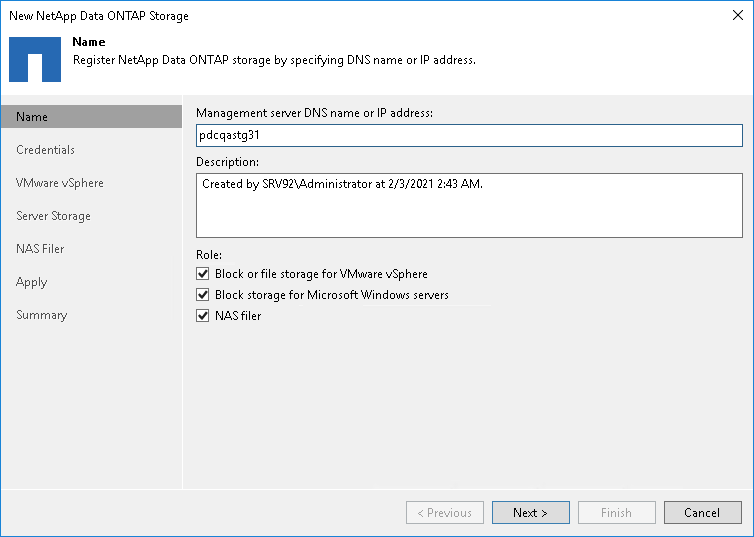Image resolution: width=754 pixels, height=537 pixels.
Task: Click the 'Management server DNS name or IP address' label
Action: coord(314,113)
